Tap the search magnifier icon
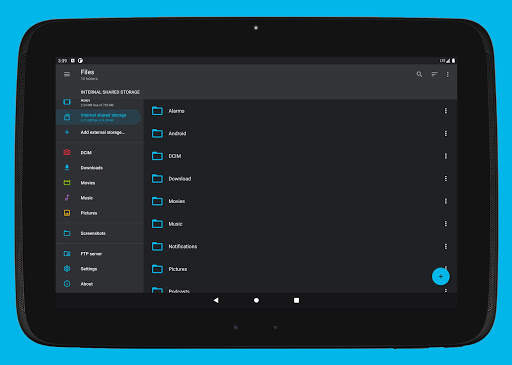This screenshot has width=512, height=365. (x=419, y=74)
